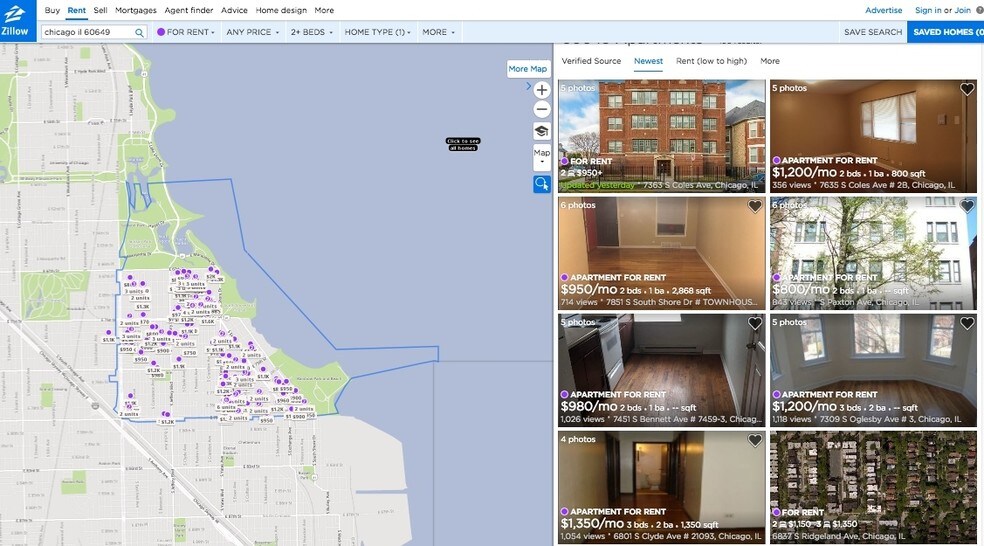This screenshot has width=984, height=546.
Task: Click the Join link
Action: [962, 10]
